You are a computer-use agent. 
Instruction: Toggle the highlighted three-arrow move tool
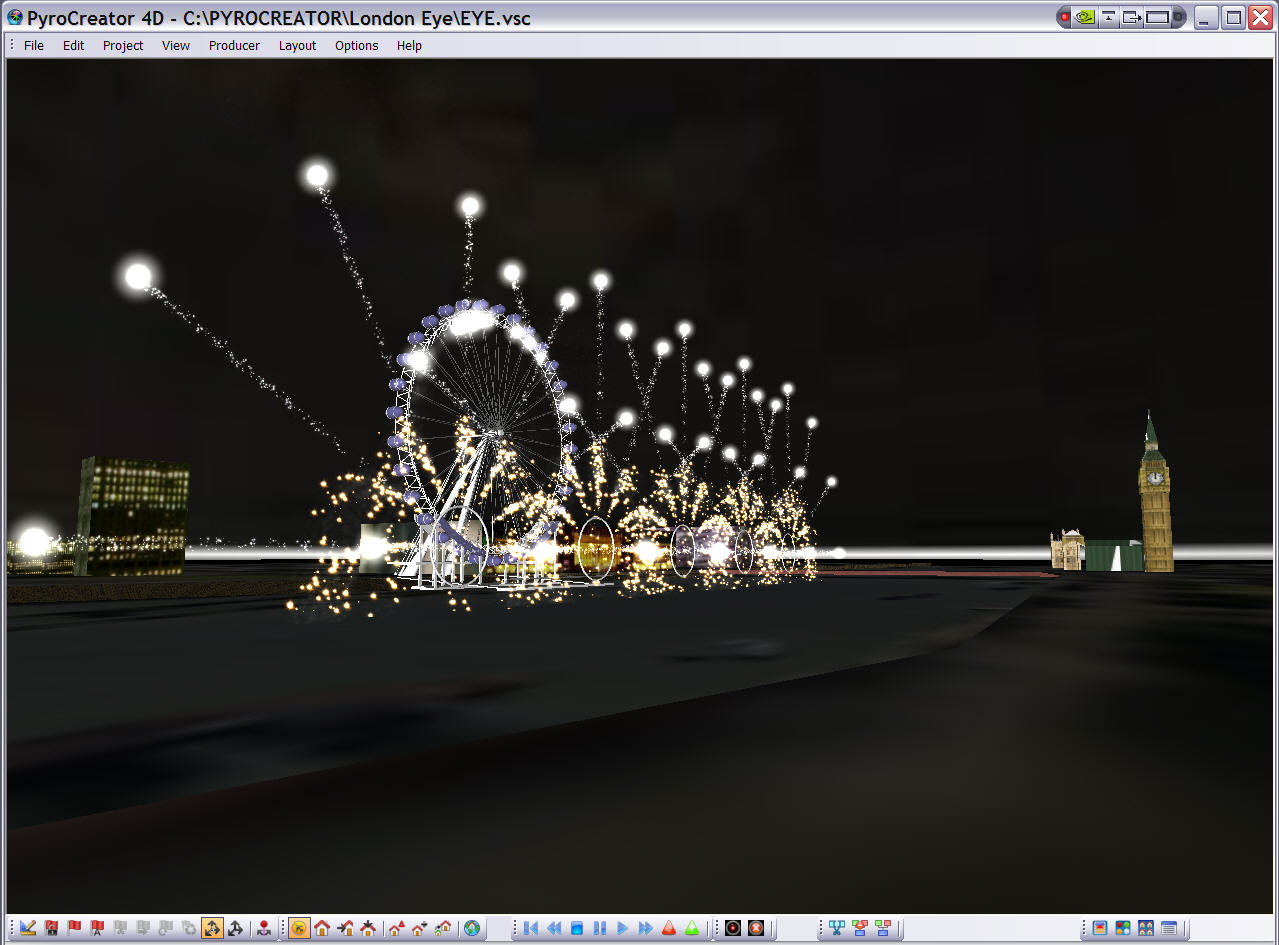point(212,928)
